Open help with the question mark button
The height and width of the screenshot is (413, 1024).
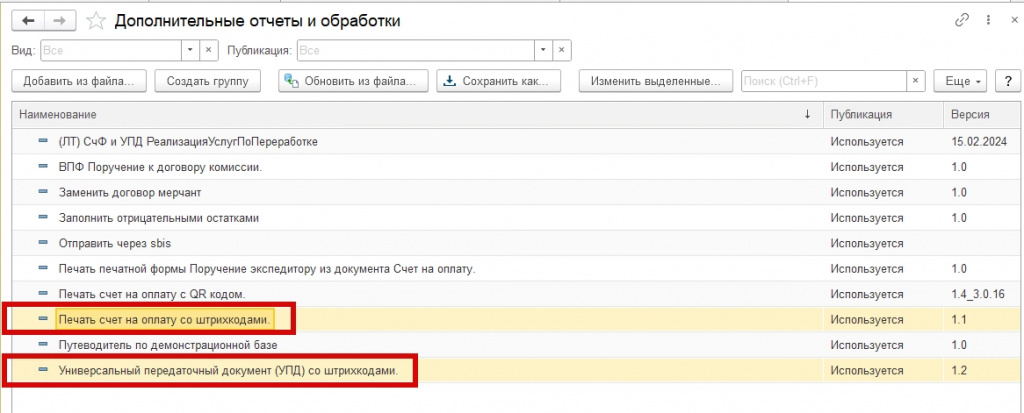[x=1008, y=82]
